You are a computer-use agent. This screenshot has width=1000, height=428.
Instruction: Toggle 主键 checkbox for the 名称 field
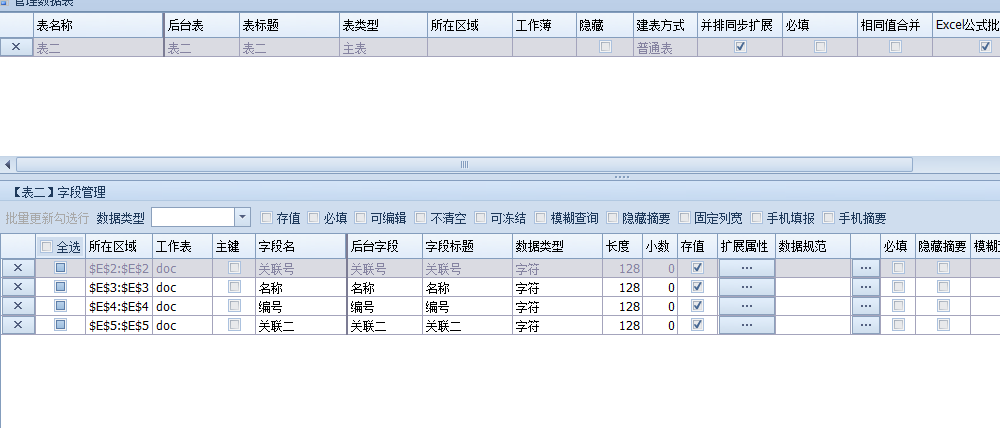[x=234, y=287]
